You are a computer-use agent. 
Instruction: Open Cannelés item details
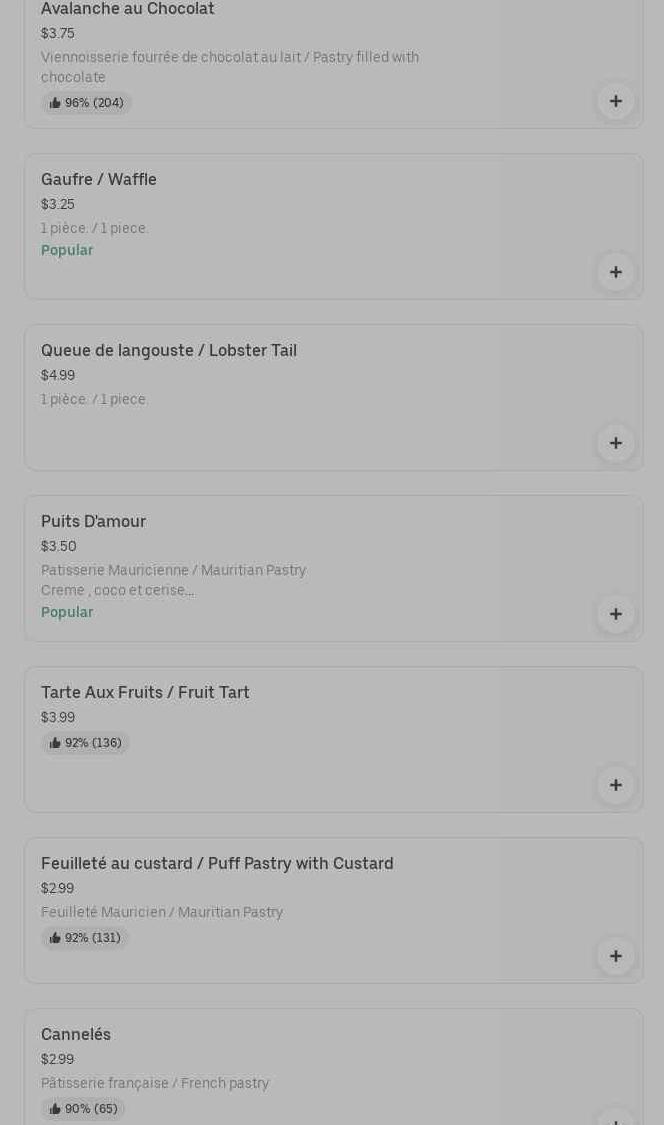click(334, 1068)
